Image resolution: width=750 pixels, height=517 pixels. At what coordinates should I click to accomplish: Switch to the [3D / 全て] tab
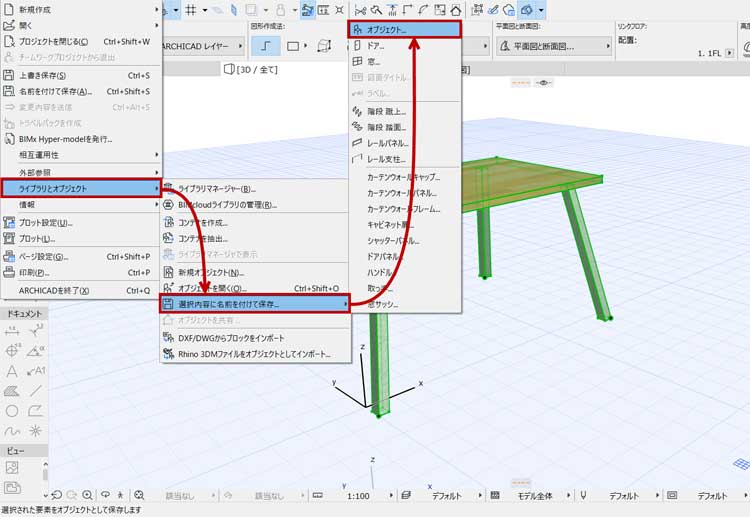click(251, 69)
